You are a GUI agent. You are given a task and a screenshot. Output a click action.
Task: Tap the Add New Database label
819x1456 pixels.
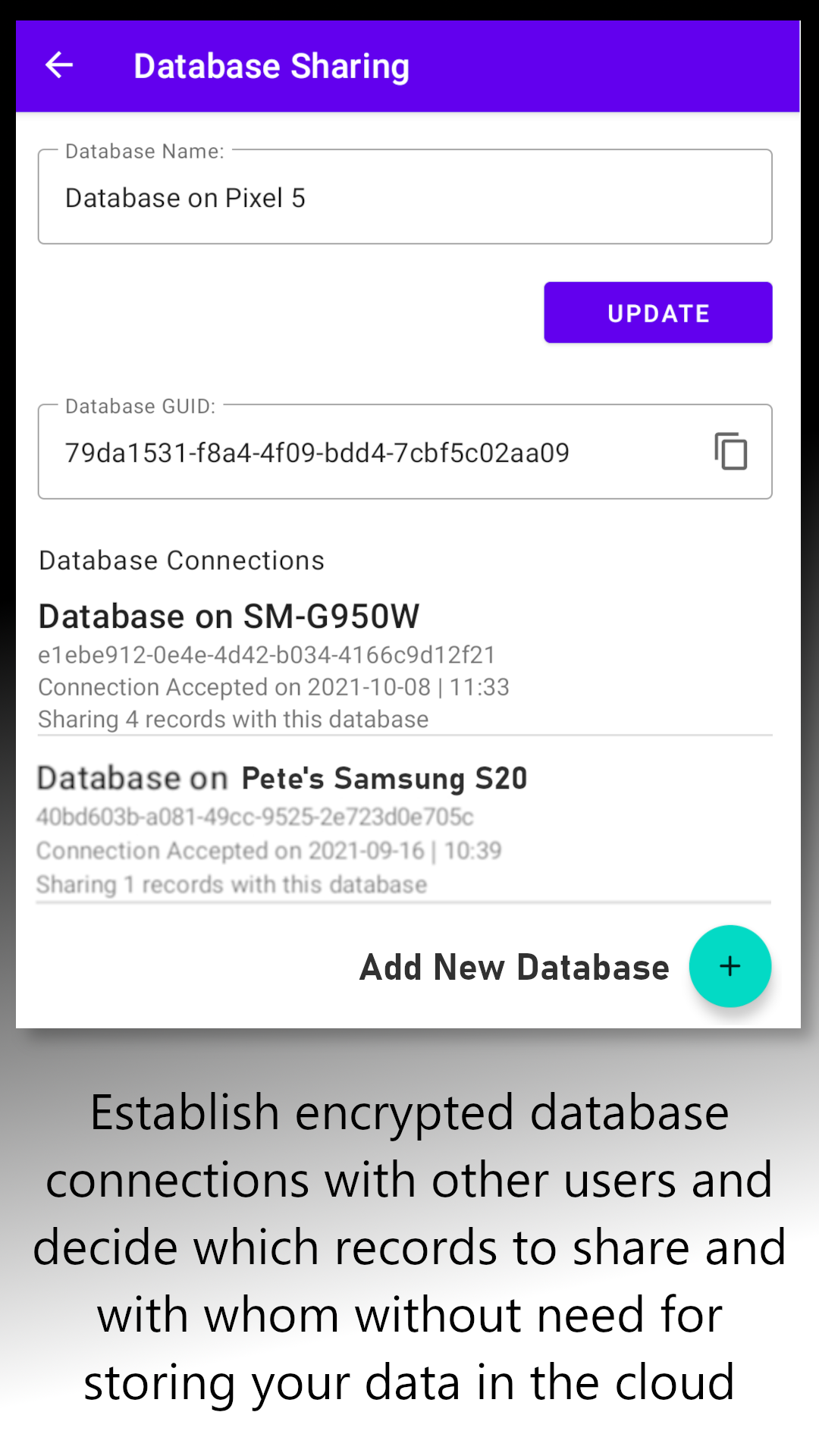(514, 968)
